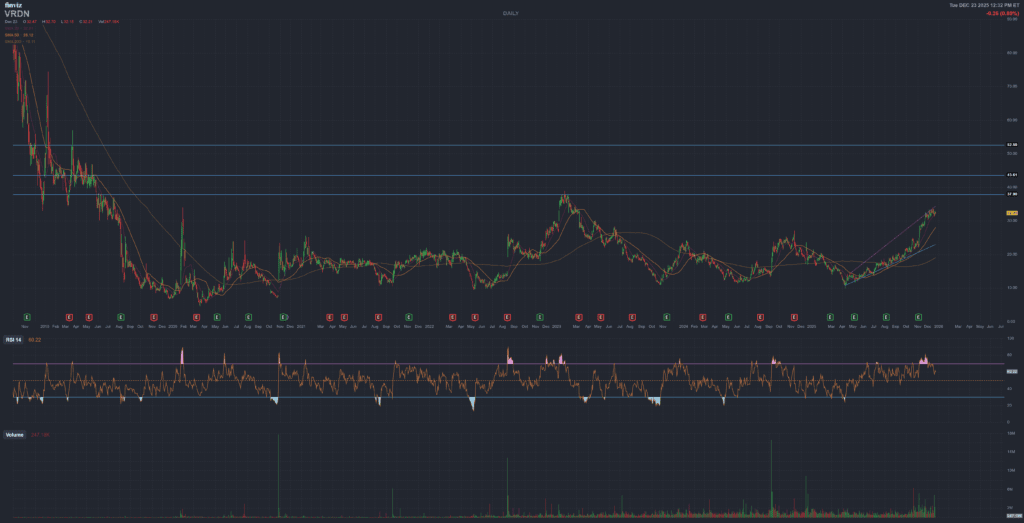This screenshot has width=1024, height=523.
Task: Toggle the SMA 200 overlay label
Action: (14, 42)
